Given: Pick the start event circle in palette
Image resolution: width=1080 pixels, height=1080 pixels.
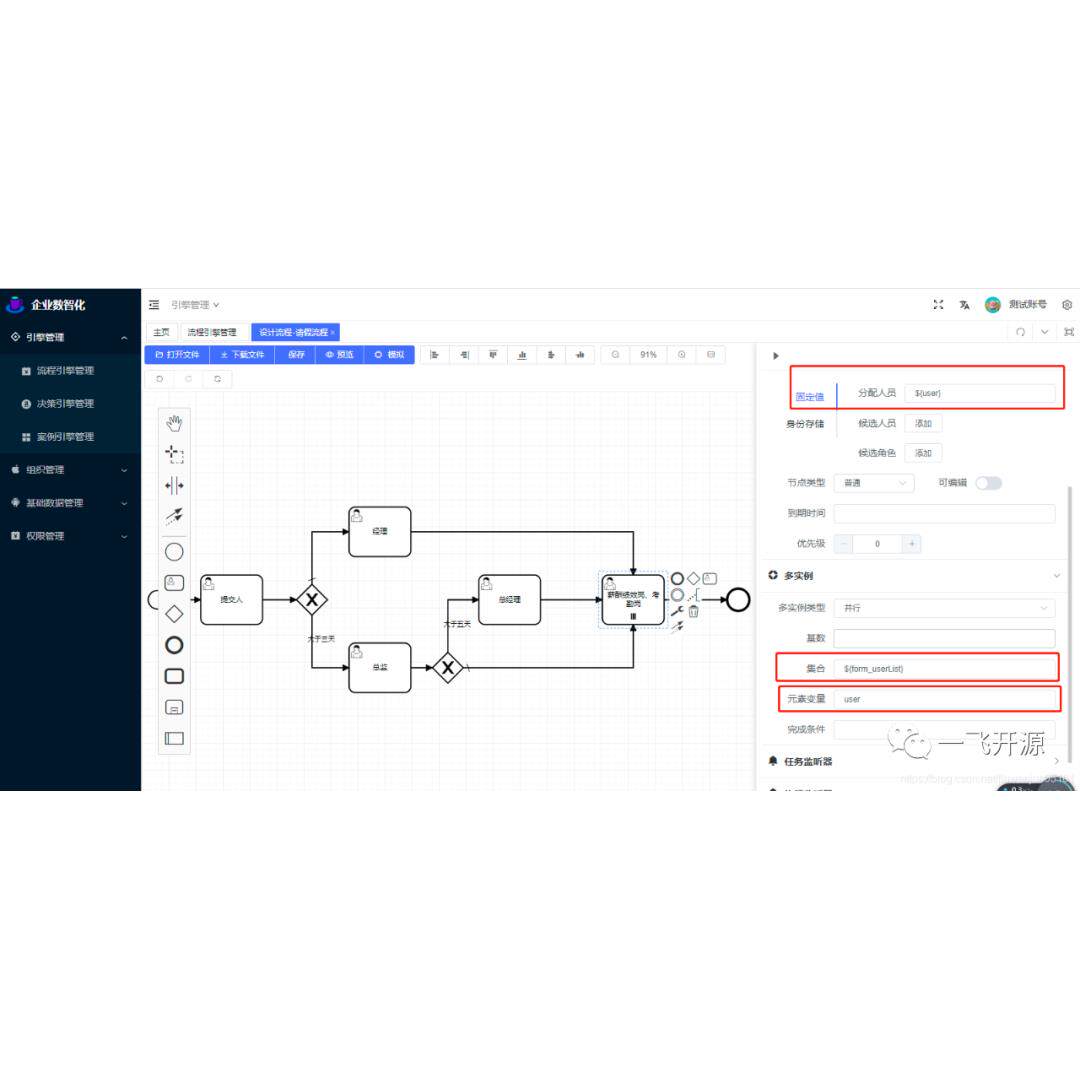Looking at the screenshot, I should (x=174, y=552).
